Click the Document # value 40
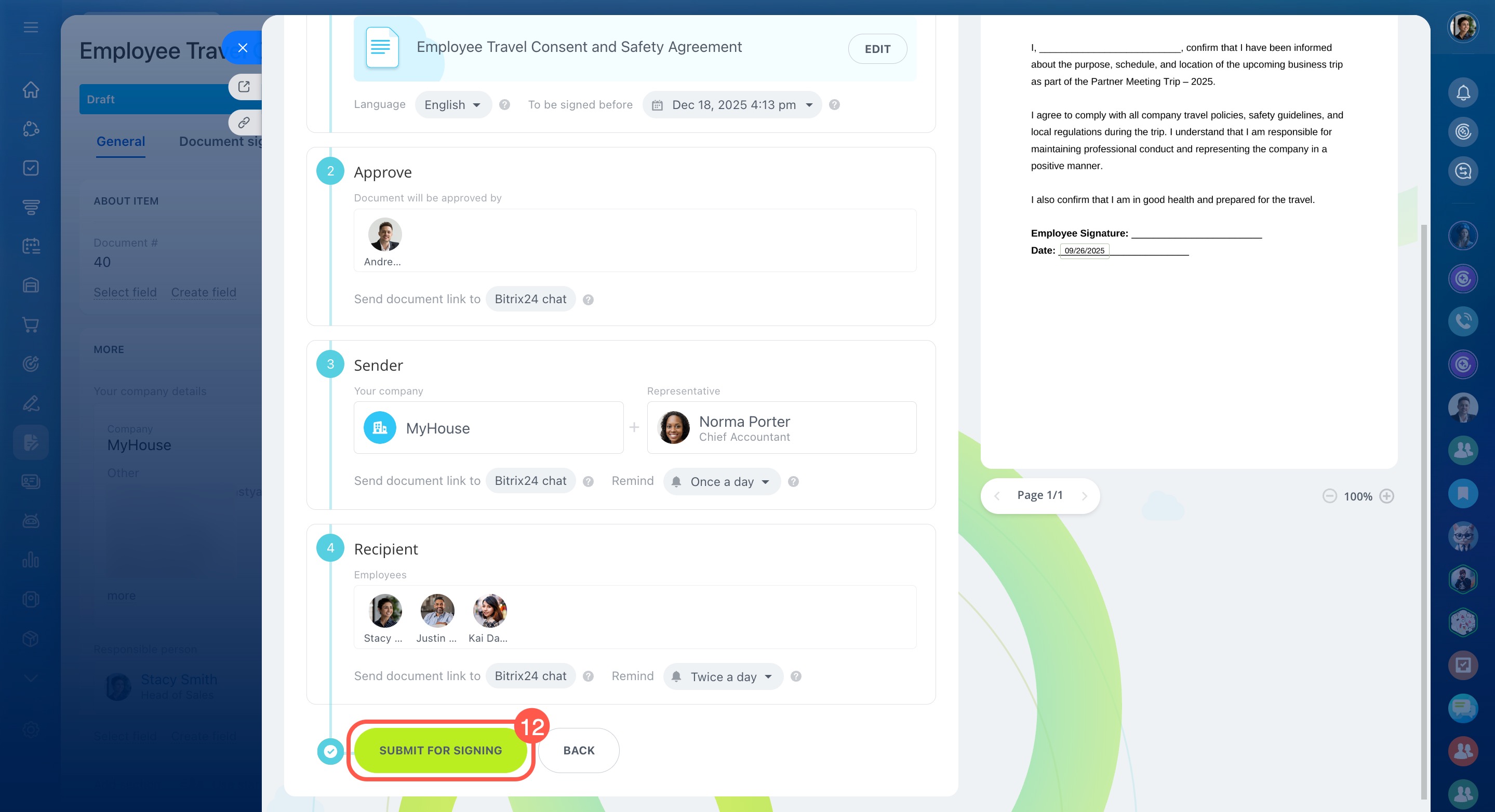This screenshot has height=812, width=1495. click(102, 262)
